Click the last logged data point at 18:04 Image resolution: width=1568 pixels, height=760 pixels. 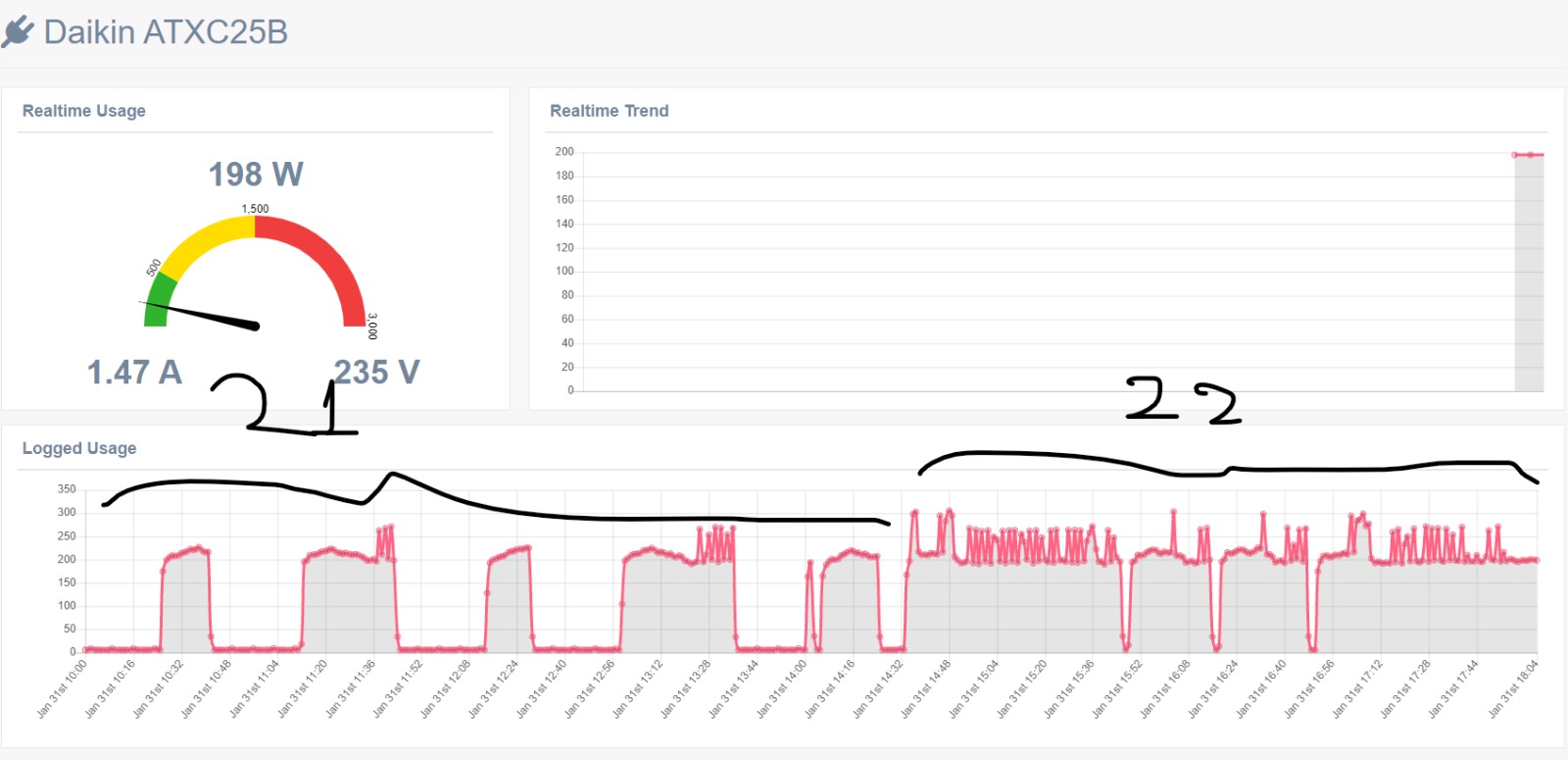[1537, 560]
